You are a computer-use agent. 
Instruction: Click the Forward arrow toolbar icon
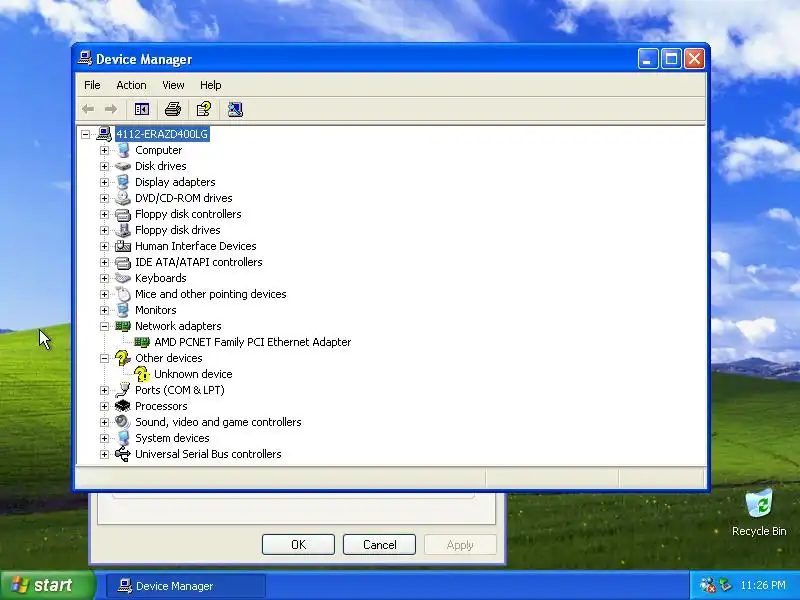click(110, 109)
